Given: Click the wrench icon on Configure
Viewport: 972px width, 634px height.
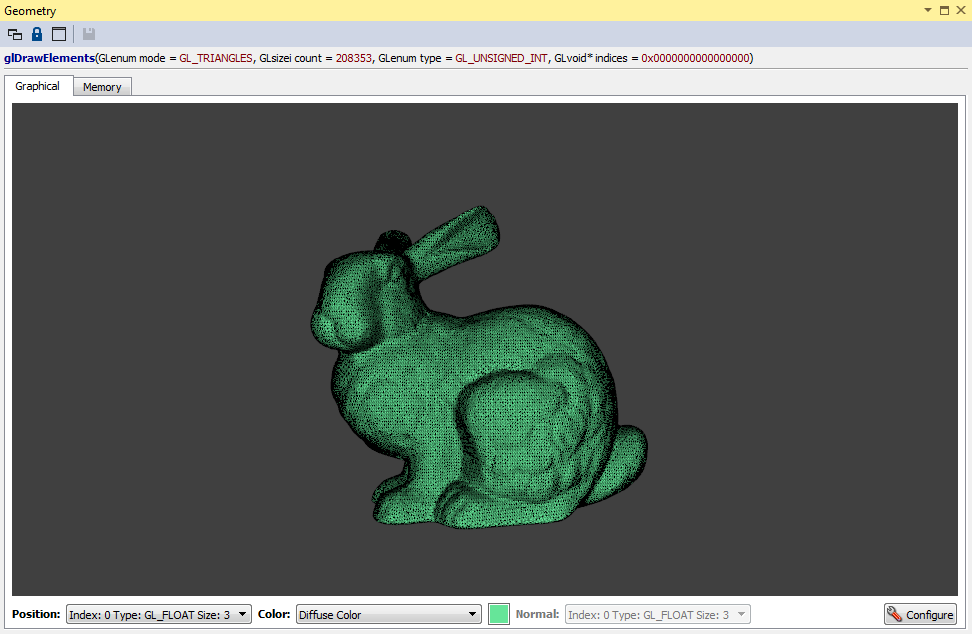Looking at the screenshot, I should coord(894,614).
